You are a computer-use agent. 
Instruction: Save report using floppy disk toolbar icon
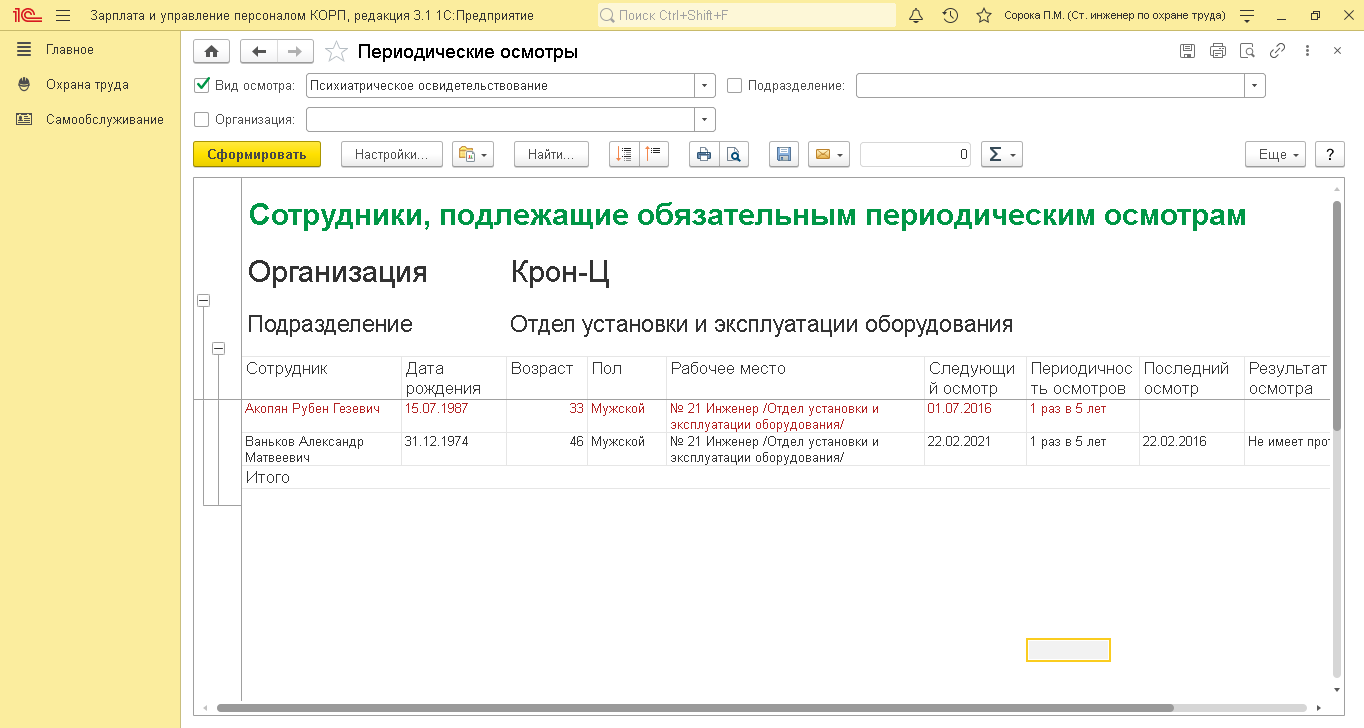pyautogui.click(x=784, y=154)
